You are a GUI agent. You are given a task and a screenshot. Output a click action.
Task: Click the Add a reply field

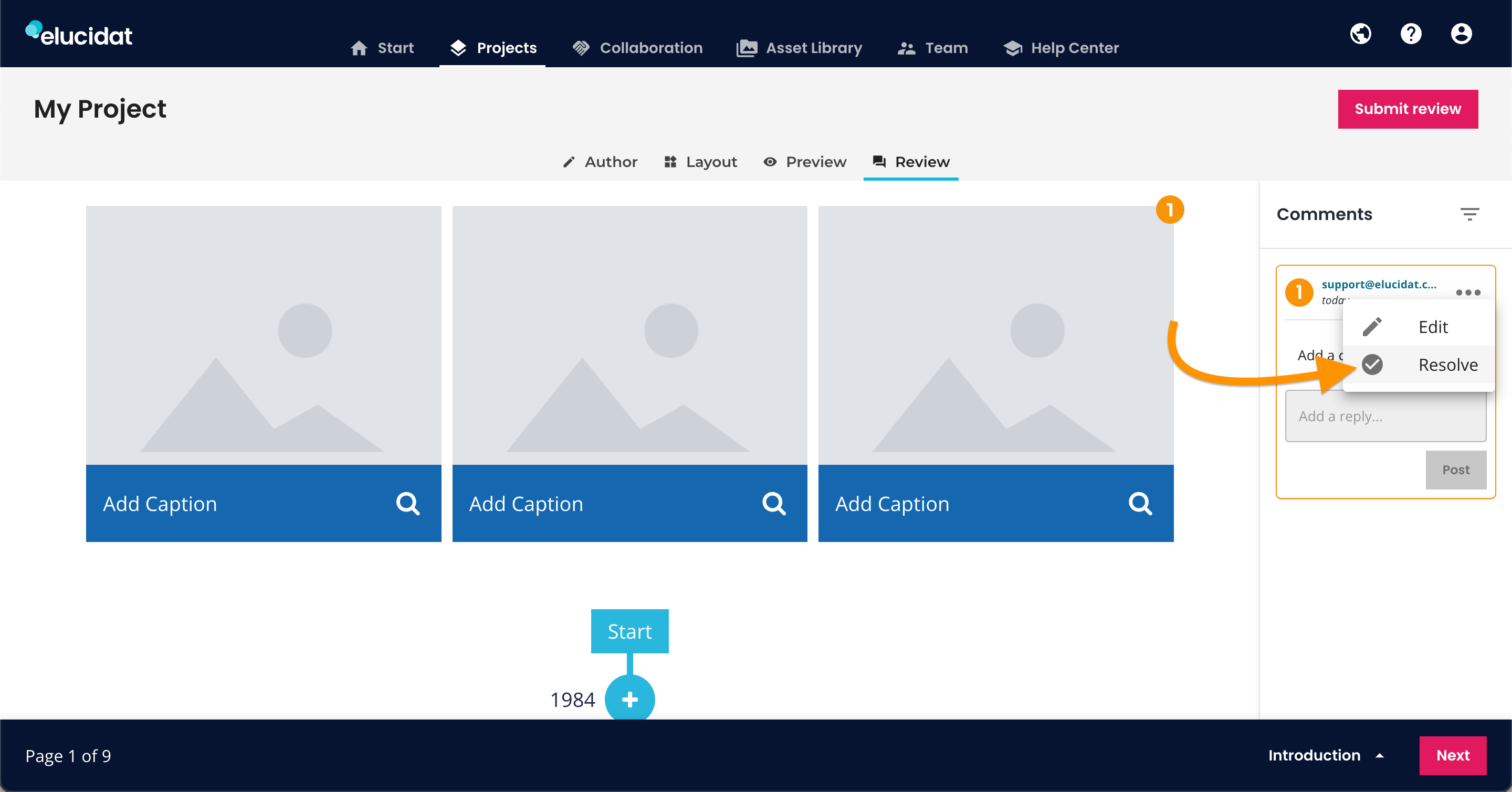(x=1386, y=416)
